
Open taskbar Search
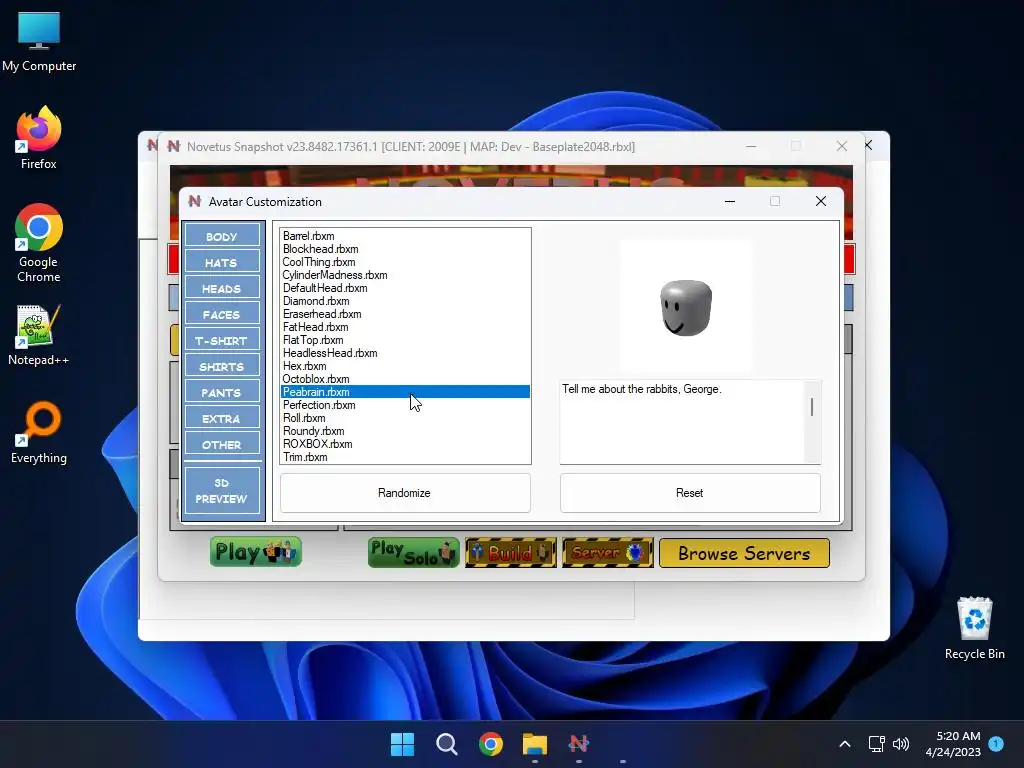click(x=447, y=744)
